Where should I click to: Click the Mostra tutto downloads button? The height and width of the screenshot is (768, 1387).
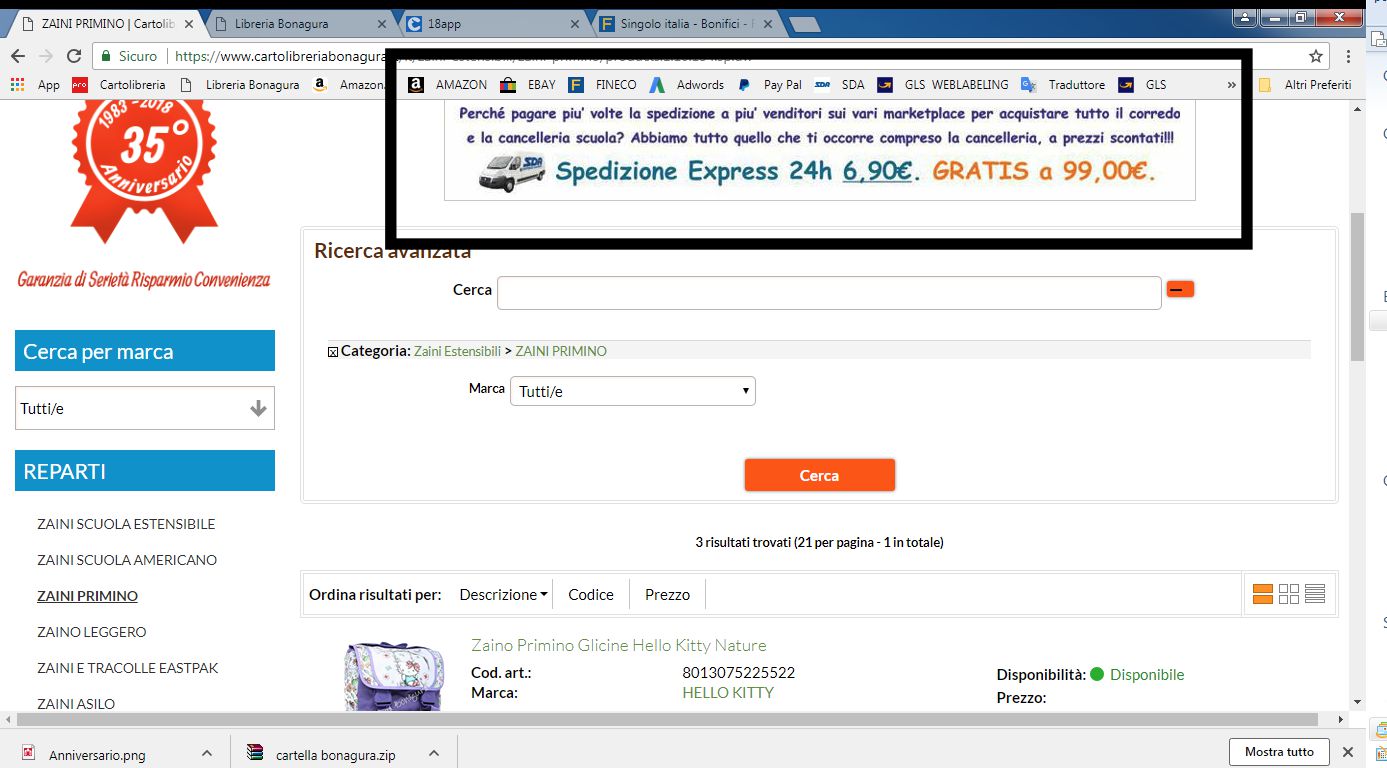tap(1279, 752)
